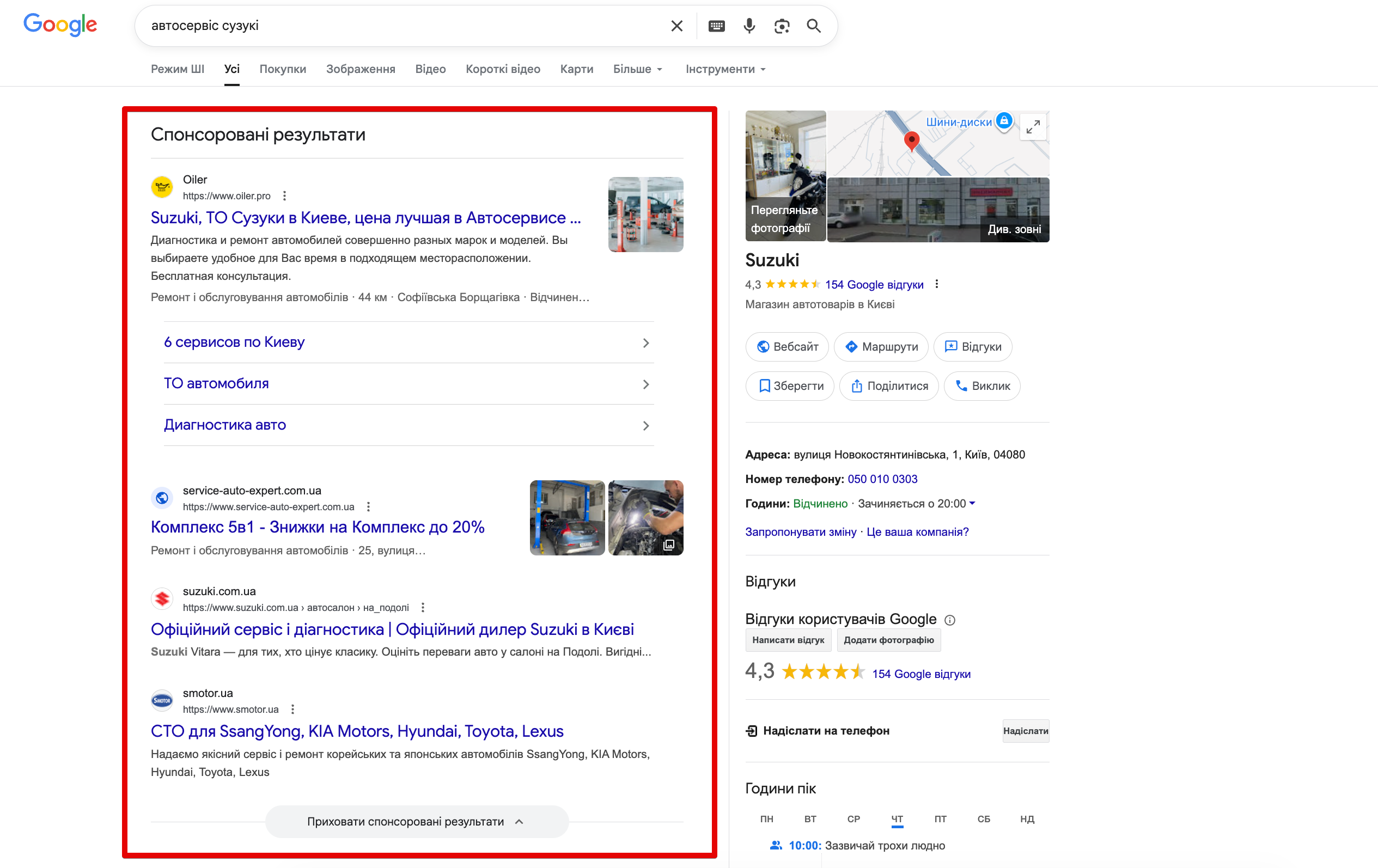Click the smotor.ua favicon
1378x868 pixels.
coord(162,700)
